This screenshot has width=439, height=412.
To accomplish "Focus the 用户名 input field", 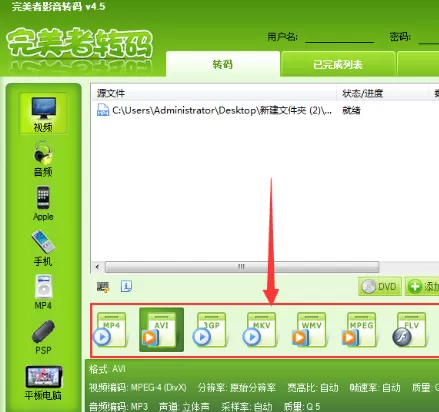I will 339,37.
